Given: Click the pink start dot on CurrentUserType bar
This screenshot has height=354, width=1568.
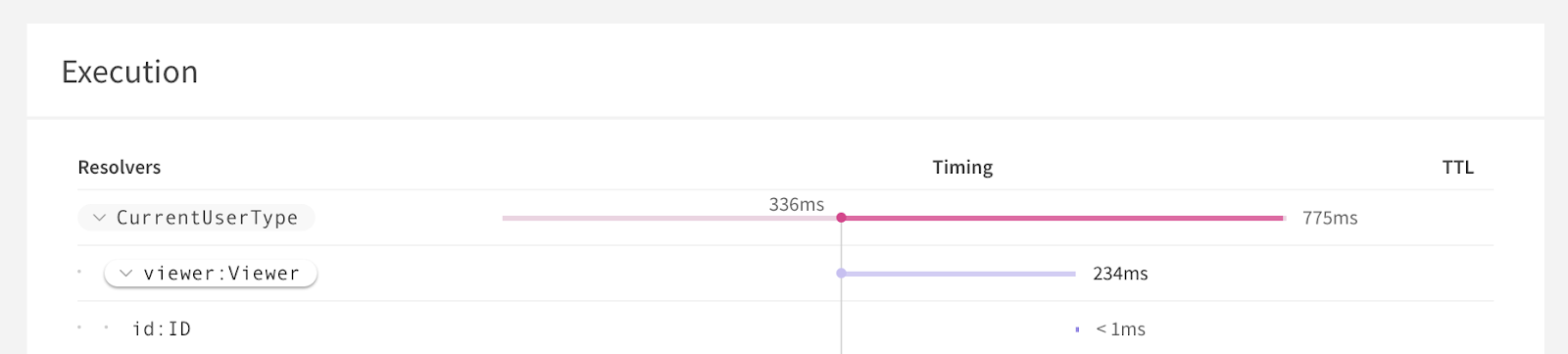Looking at the screenshot, I should click(x=841, y=218).
